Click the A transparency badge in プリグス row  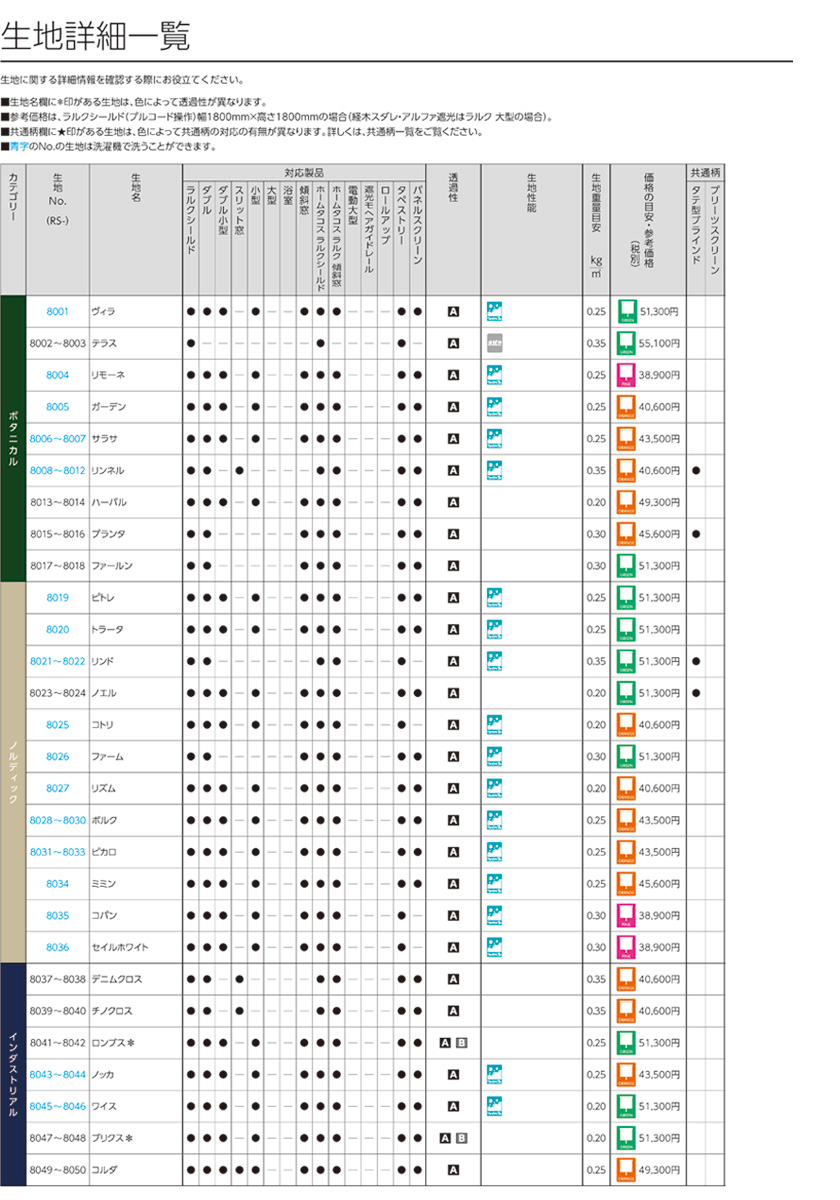(445, 1138)
